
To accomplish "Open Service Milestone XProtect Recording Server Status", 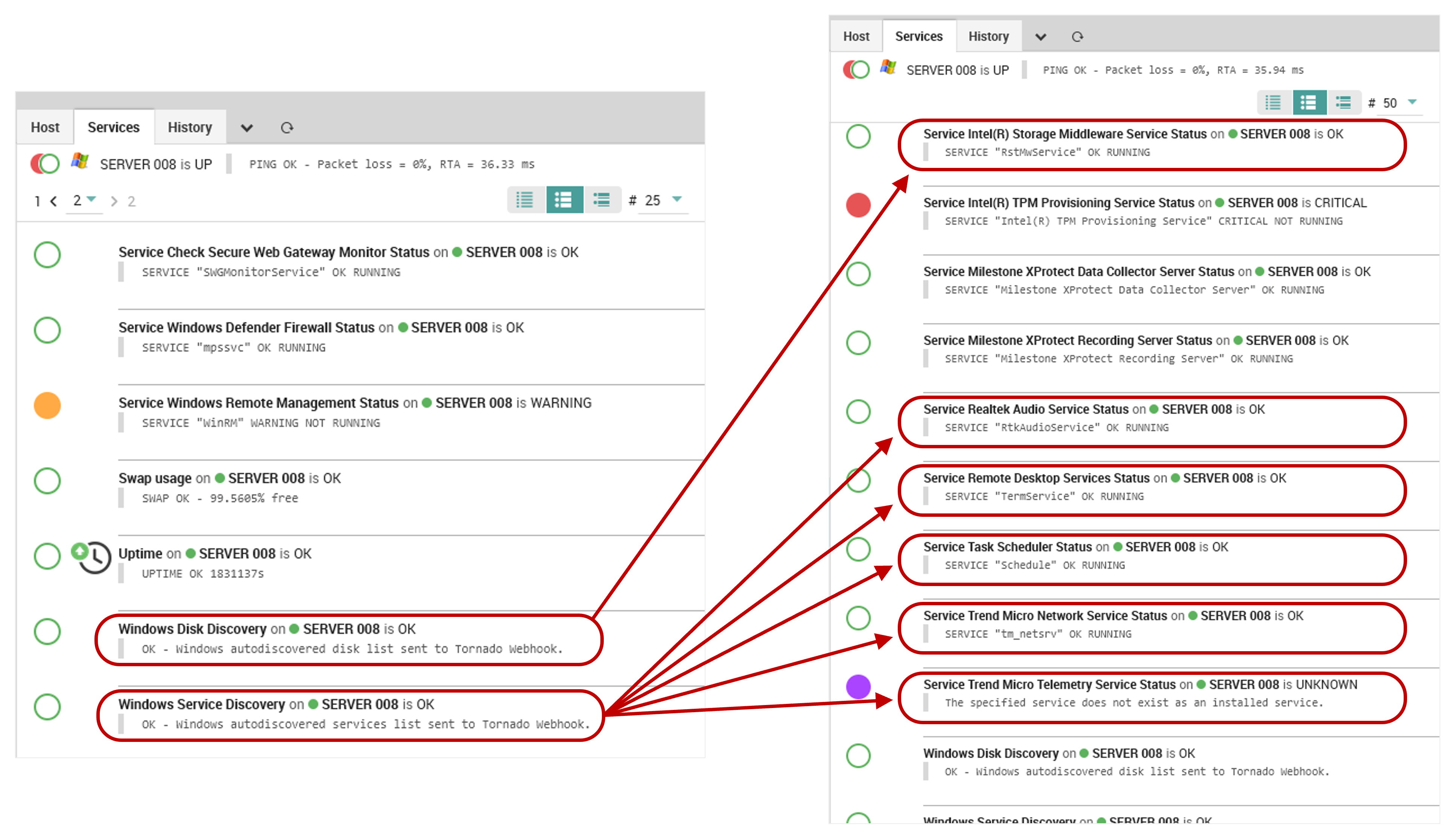I will point(1068,341).
